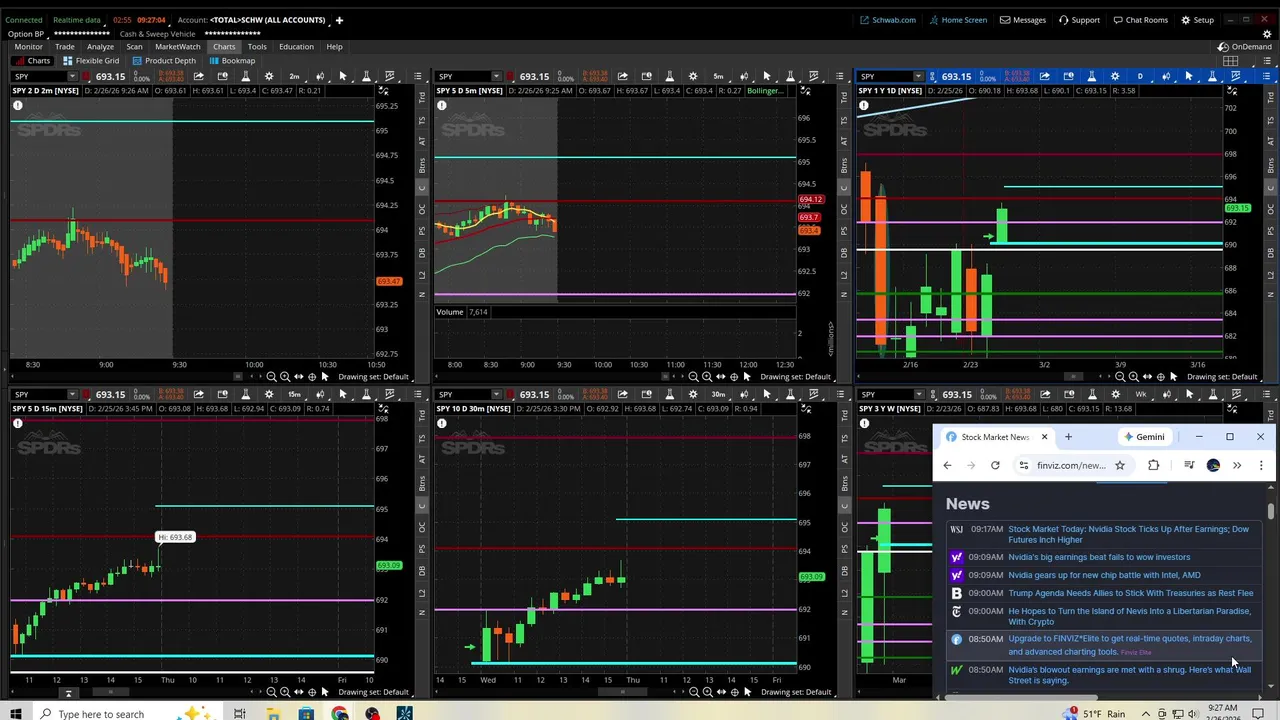Open the chart grid layout icon

click(1231, 61)
